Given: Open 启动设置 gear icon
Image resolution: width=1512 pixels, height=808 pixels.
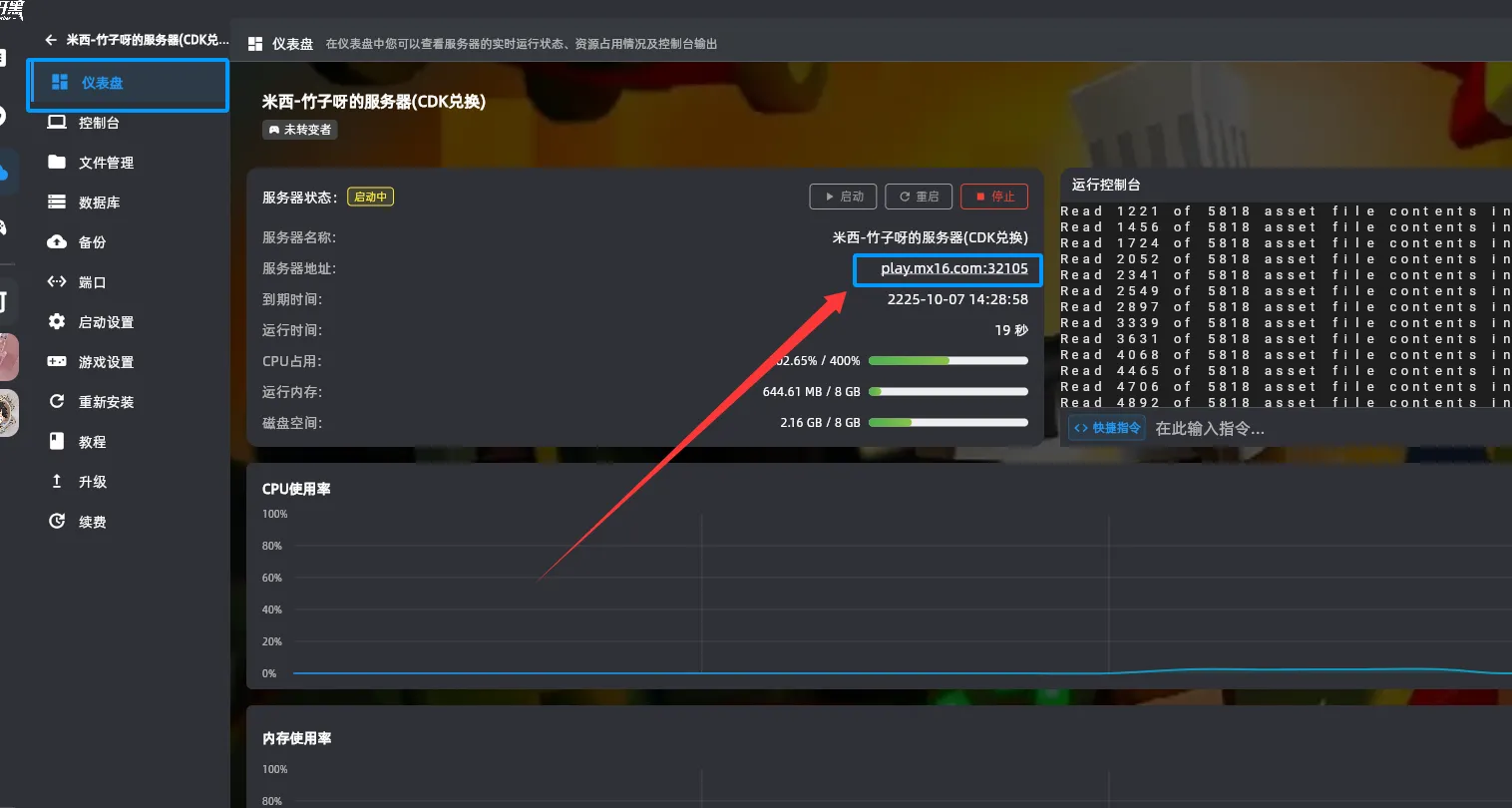Looking at the screenshot, I should point(57,321).
